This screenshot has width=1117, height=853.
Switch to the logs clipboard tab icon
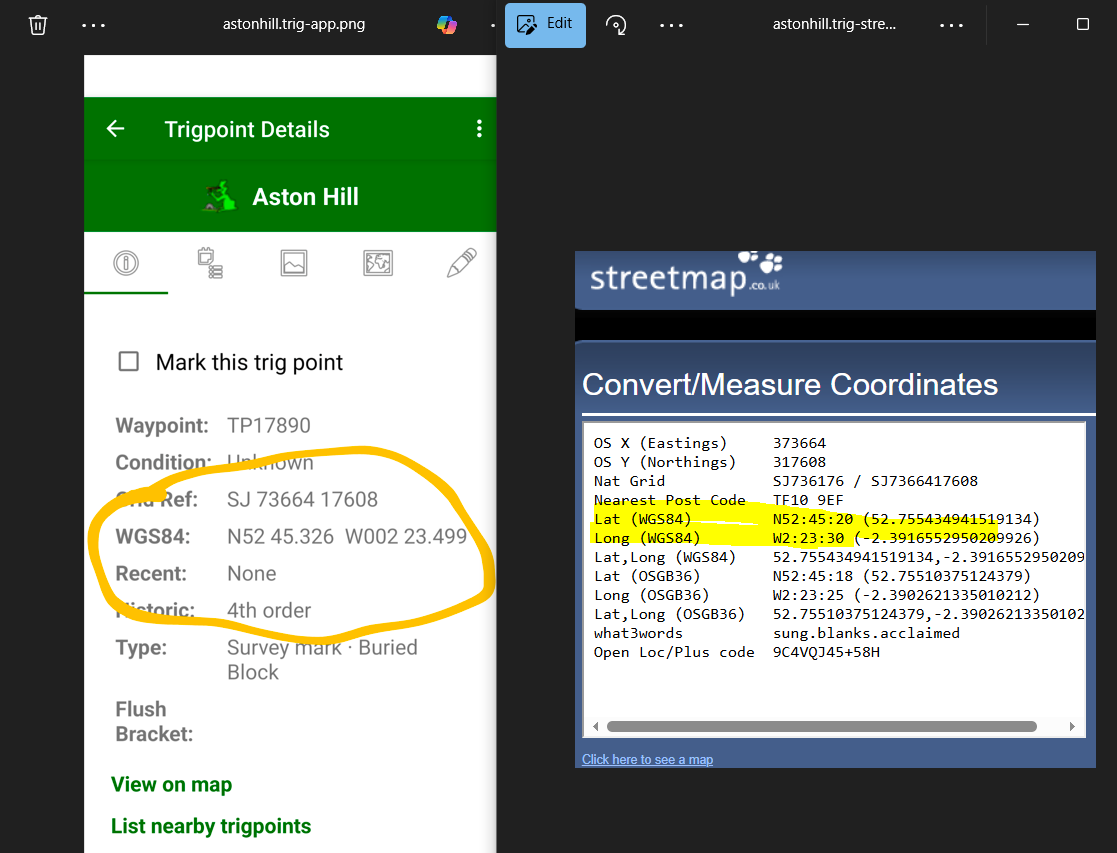(210, 263)
